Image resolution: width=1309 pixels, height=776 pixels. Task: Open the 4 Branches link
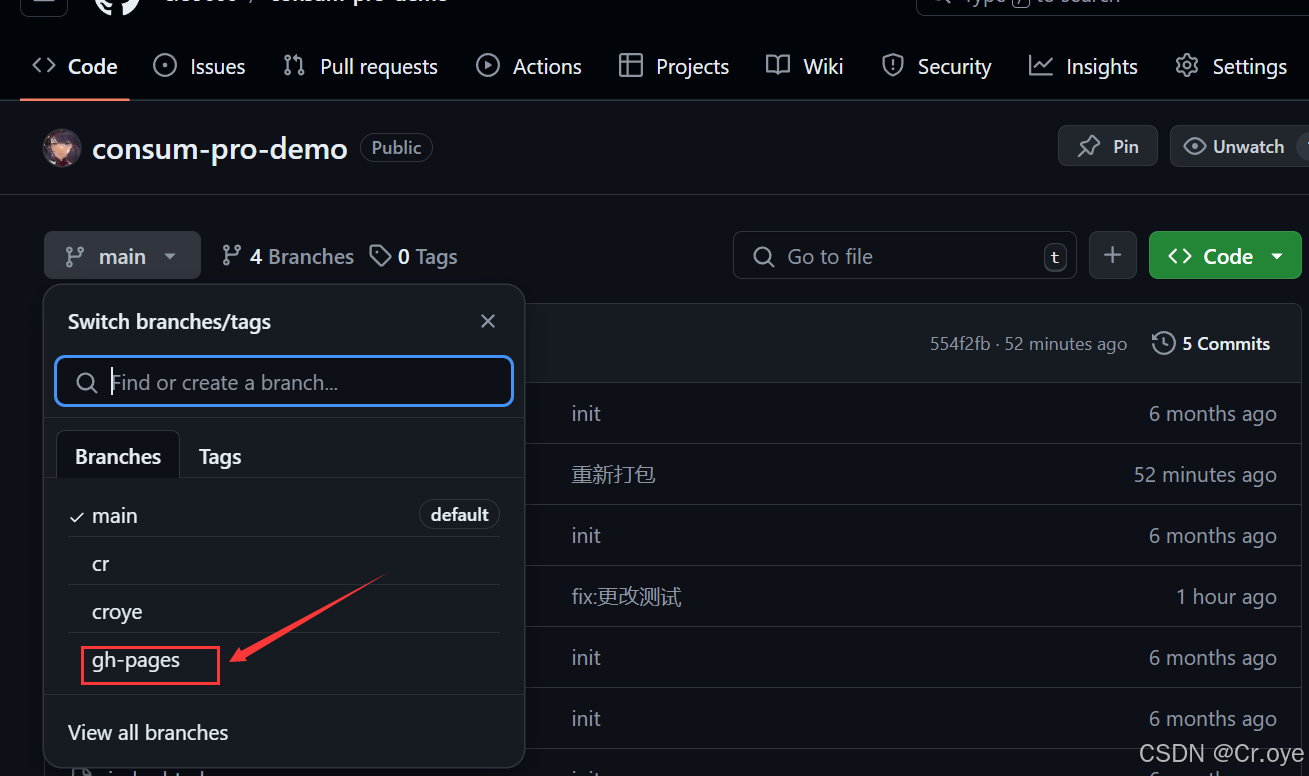[x=288, y=256]
